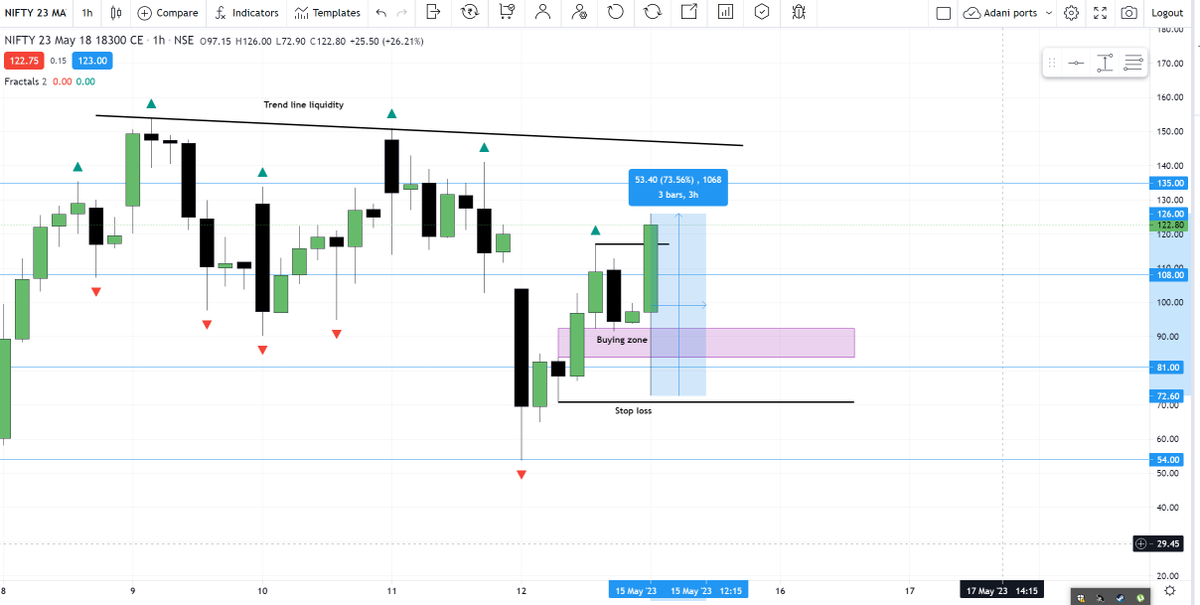This screenshot has height=605, width=1200.
Task: Redo the last undone action
Action: (x=402, y=13)
